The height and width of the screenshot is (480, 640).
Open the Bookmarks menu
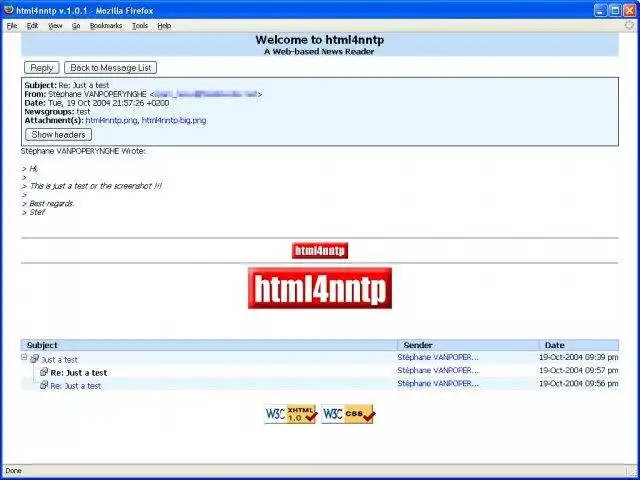[x=106, y=26]
